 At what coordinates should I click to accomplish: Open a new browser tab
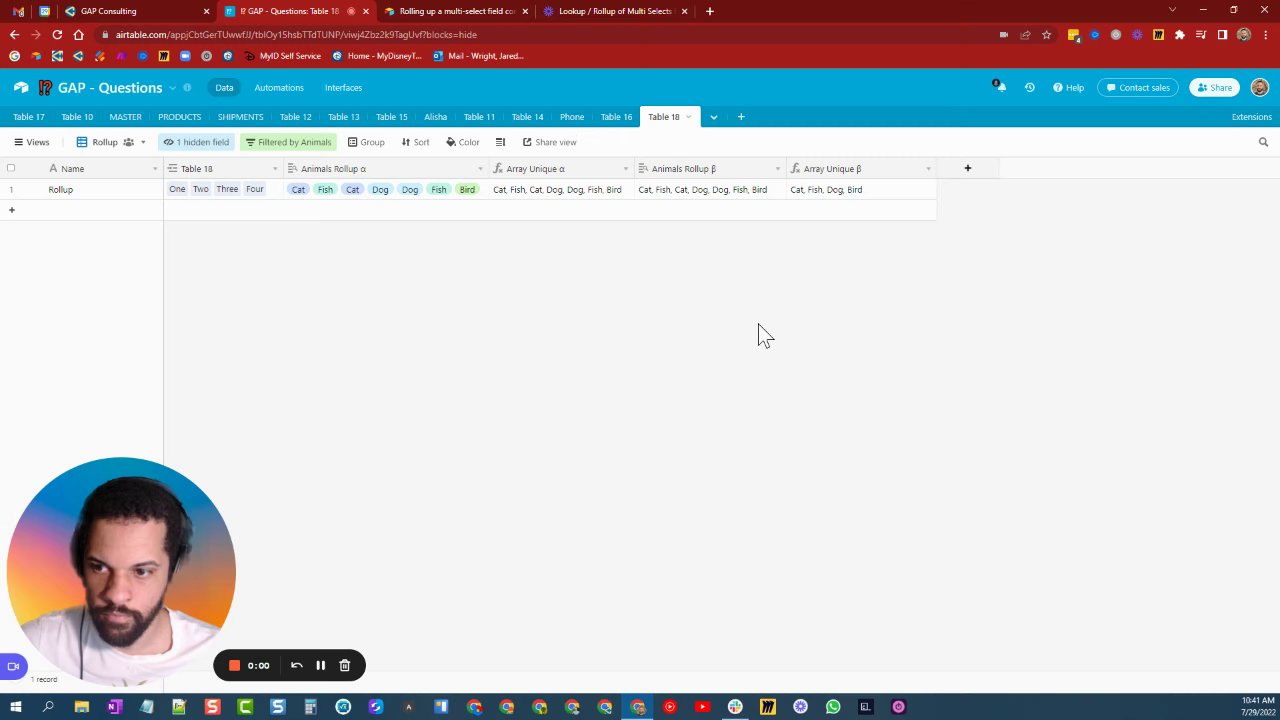tap(709, 11)
